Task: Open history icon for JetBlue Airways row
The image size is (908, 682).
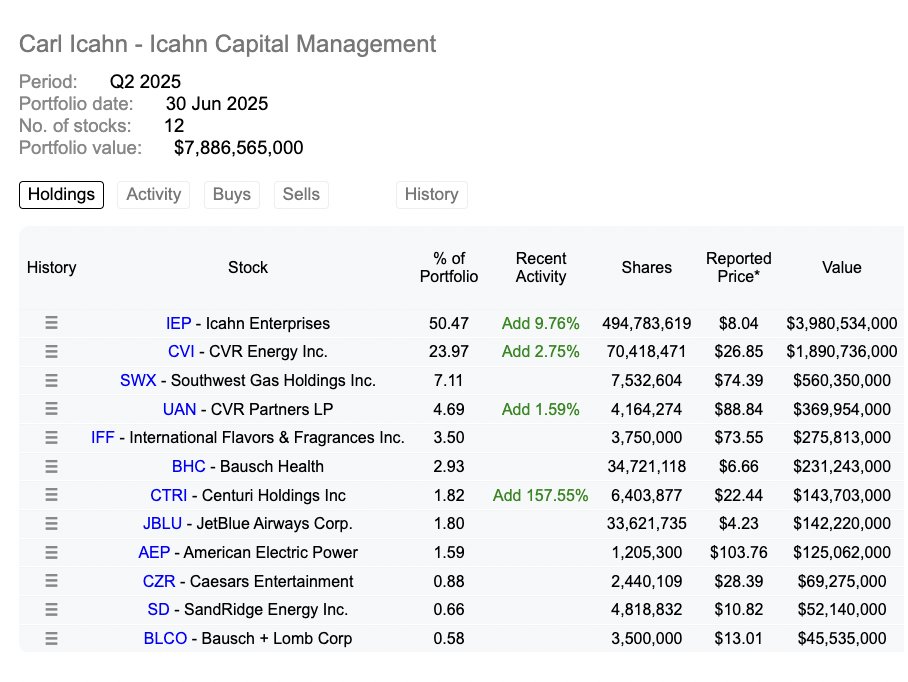Action: (52, 523)
